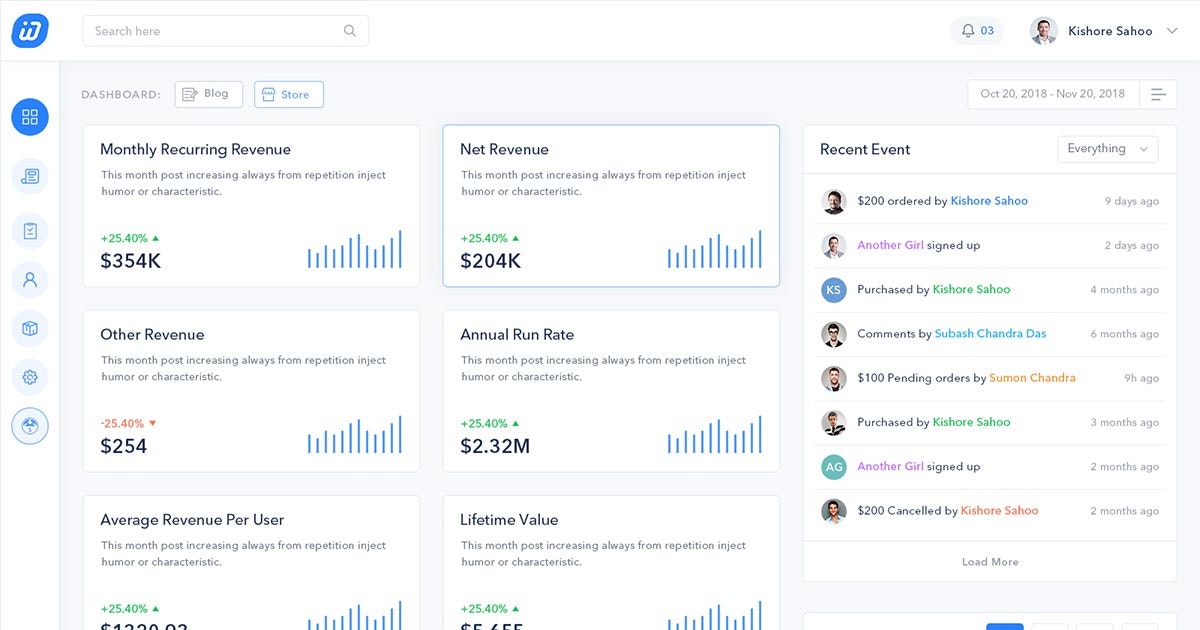Viewport: 1200px width, 630px height.
Task: Open Sumon Chandra link
Action: pos(1032,378)
